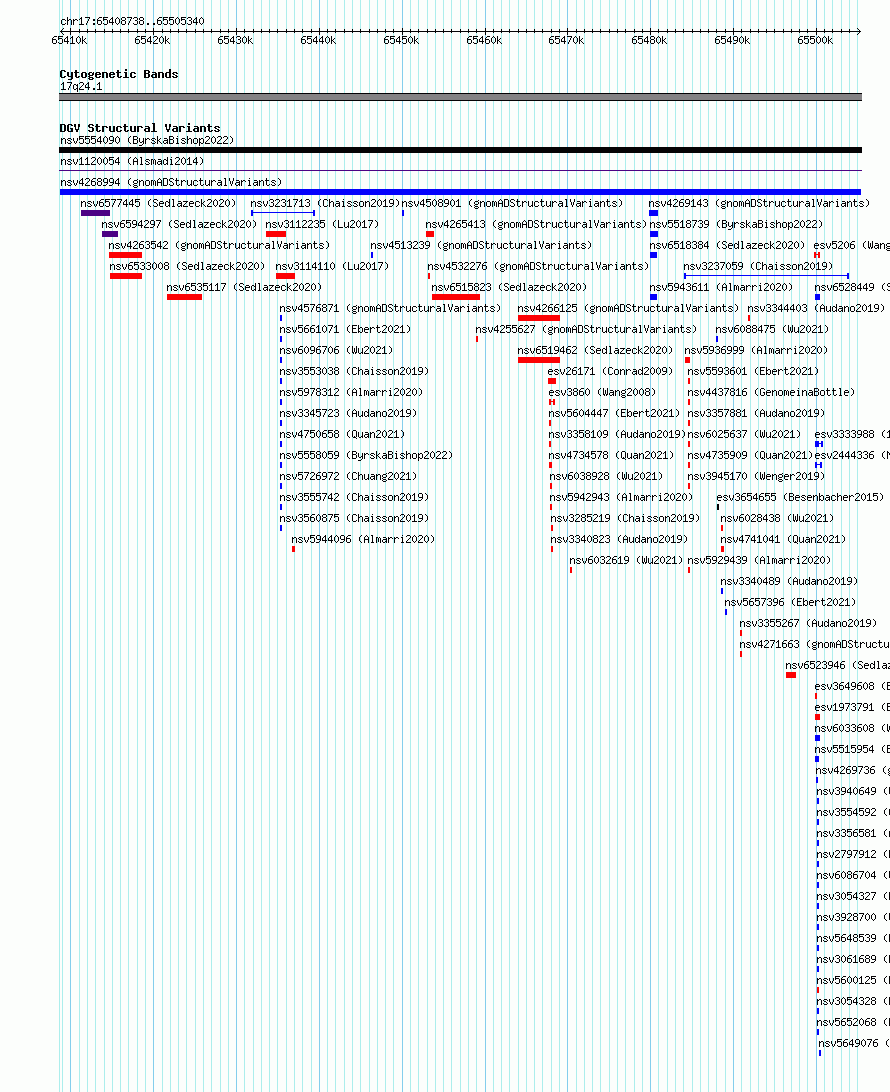Select the nsv6594297 (Sedlazeck2020) label
The image size is (890, 1092).
coord(180,224)
